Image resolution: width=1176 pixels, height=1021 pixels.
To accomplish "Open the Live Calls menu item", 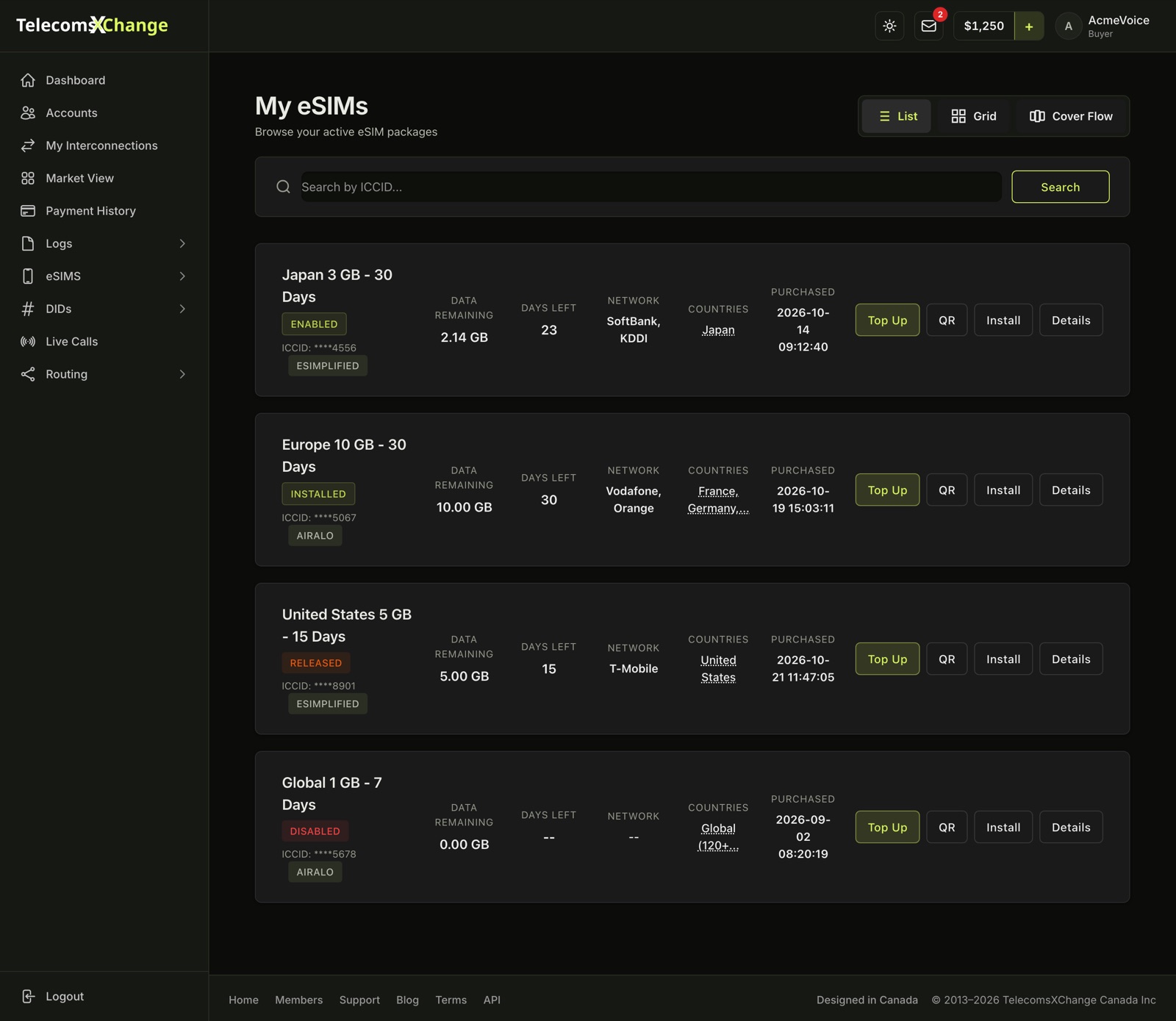I will pyautogui.click(x=103, y=341).
